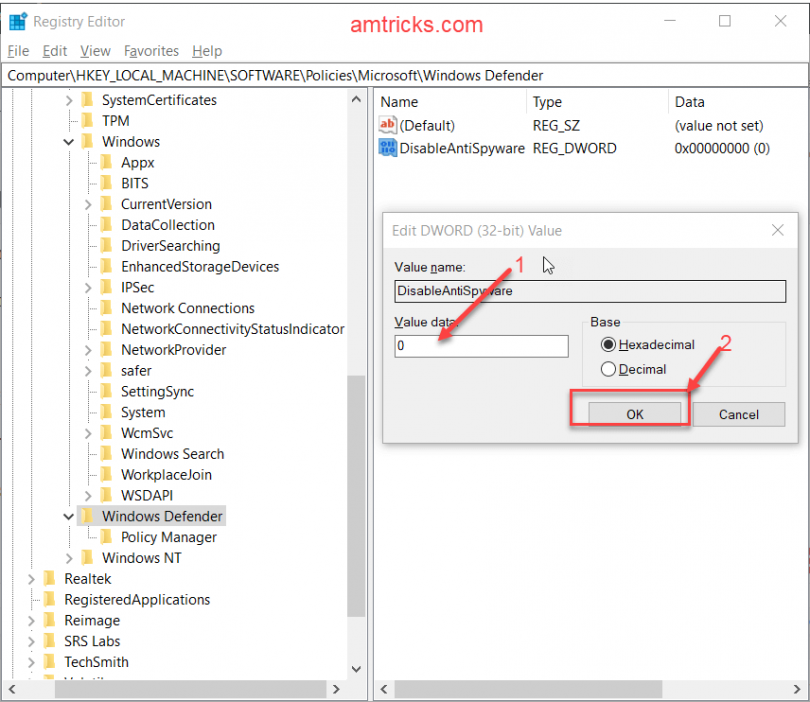
Task: Select the DisableAntiSpyware REG_DWORD icon
Action: click(x=390, y=147)
